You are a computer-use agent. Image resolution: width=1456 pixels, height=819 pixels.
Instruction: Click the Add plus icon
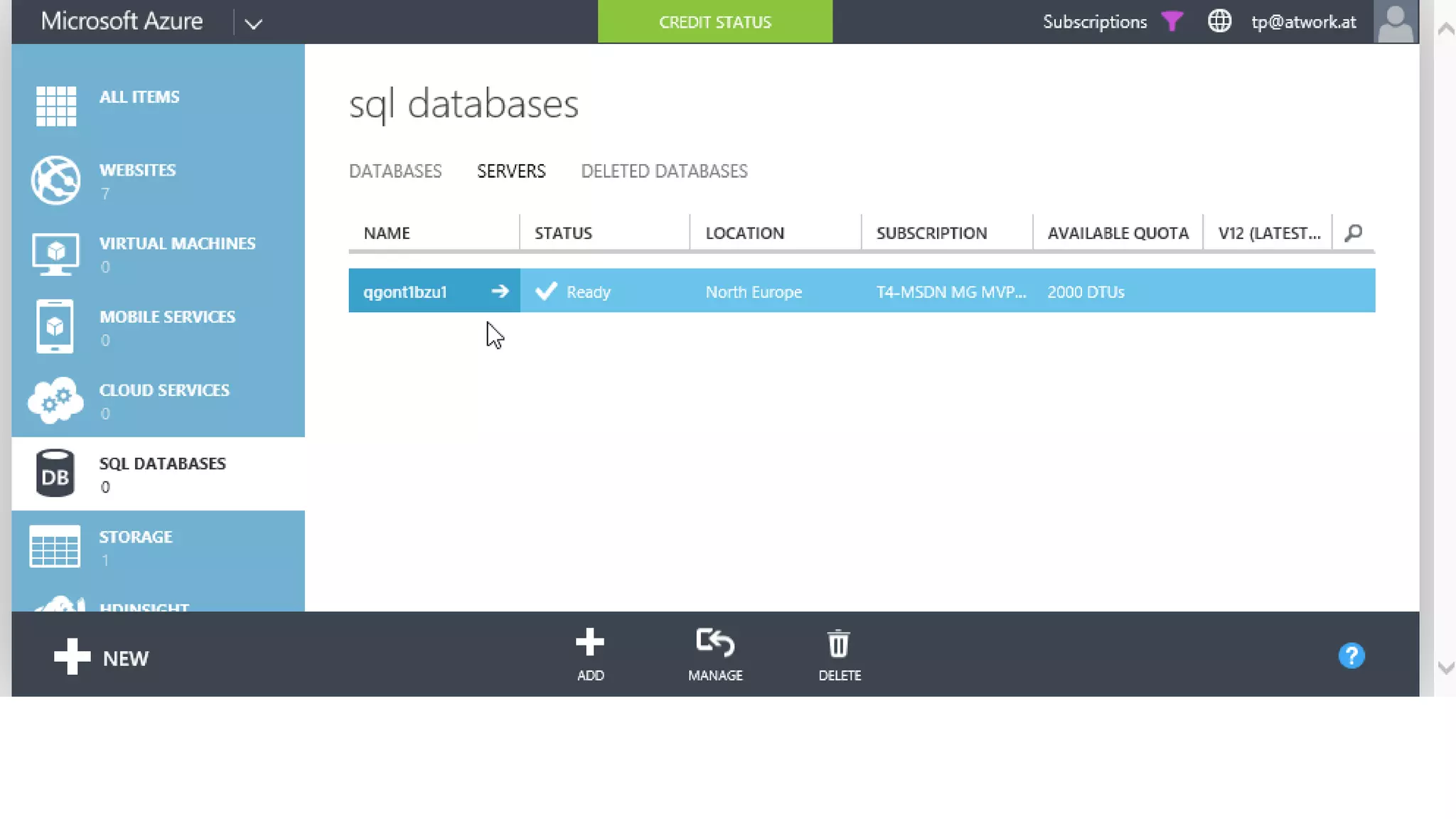coord(590,643)
